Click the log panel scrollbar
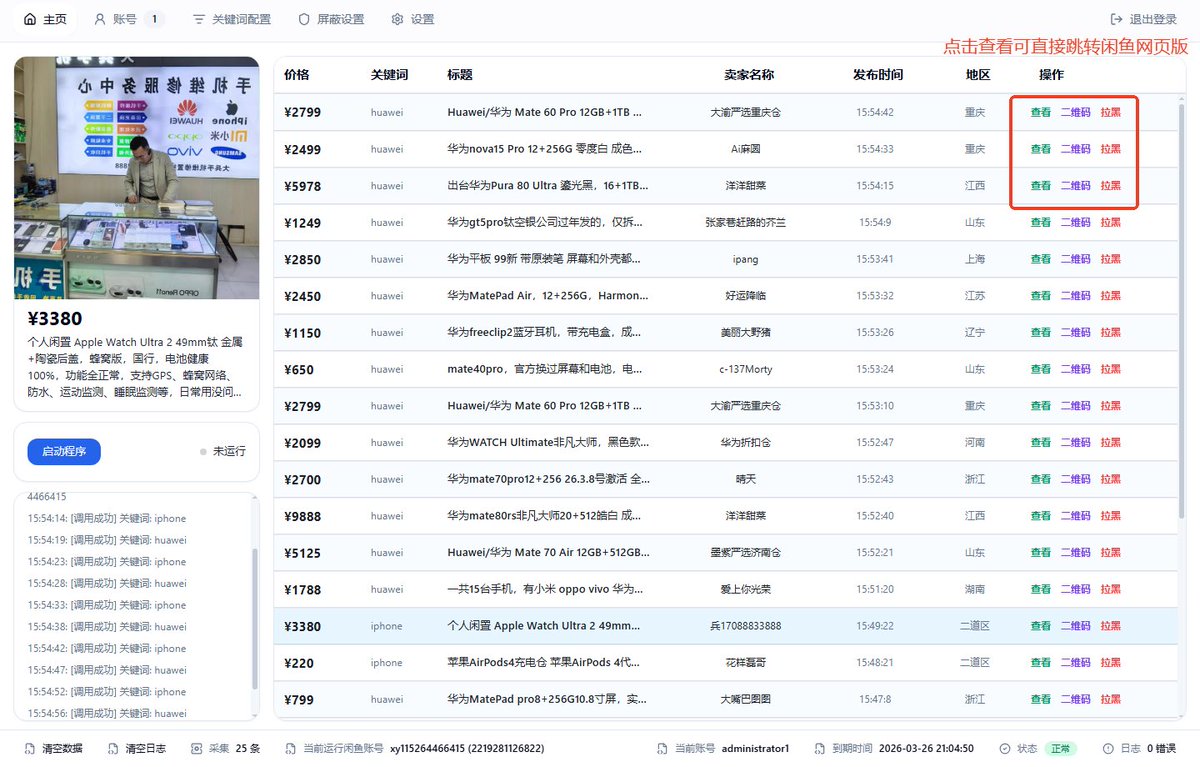This screenshot has width=1200, height=767. click(x=254, y=618)
